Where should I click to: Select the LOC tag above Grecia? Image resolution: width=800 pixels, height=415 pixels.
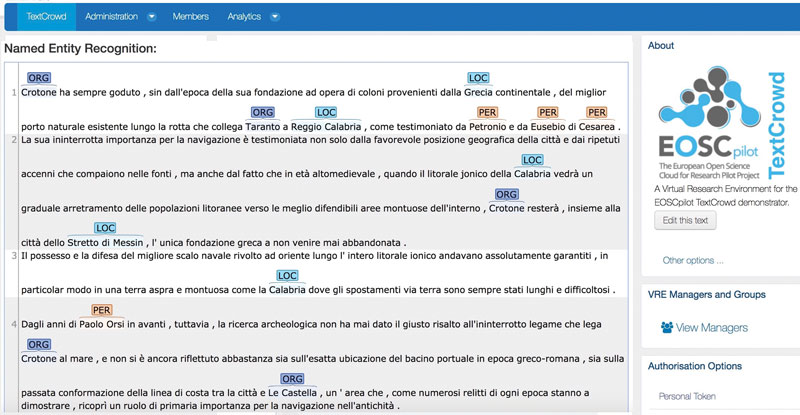(478, 78)
